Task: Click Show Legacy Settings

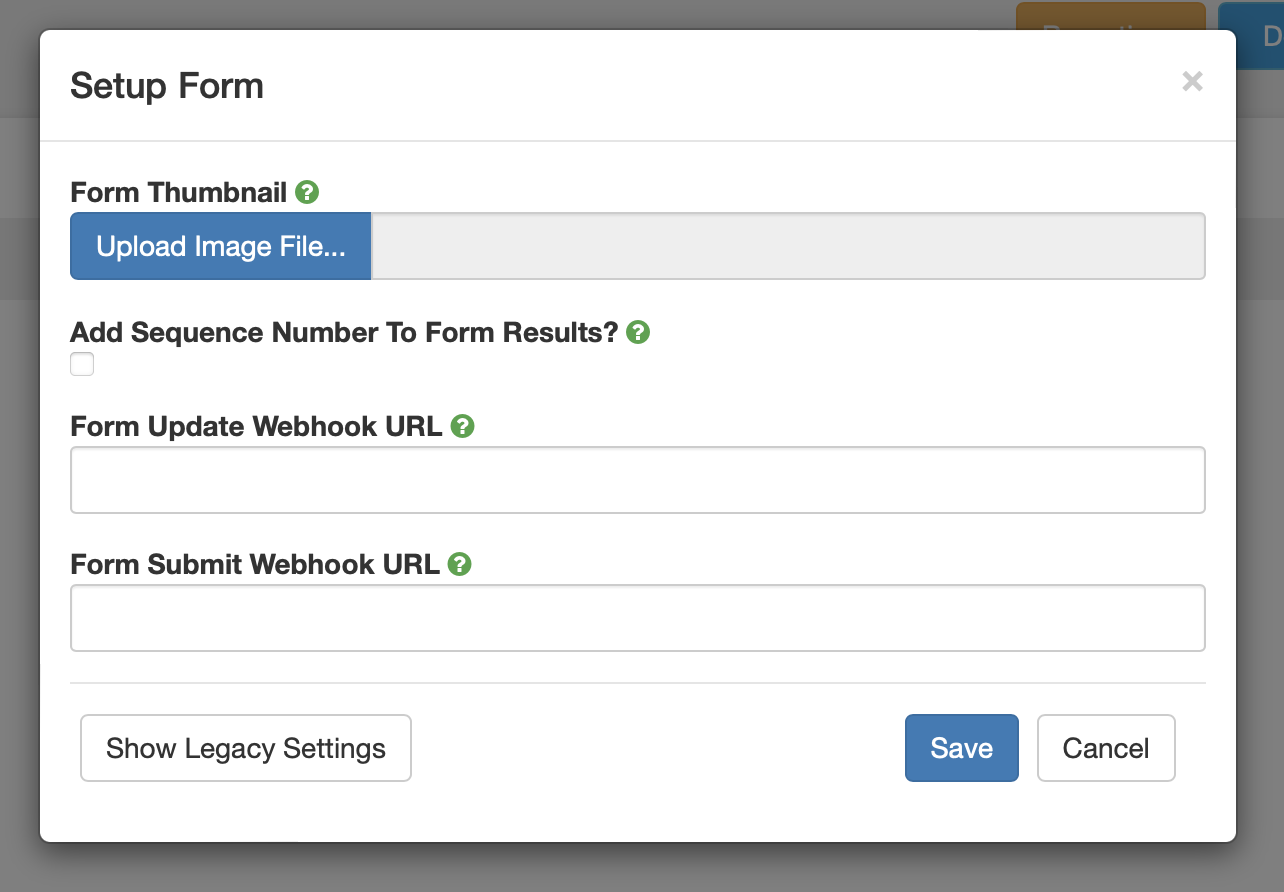Action: pyautogui.click(x=245, y=747)
